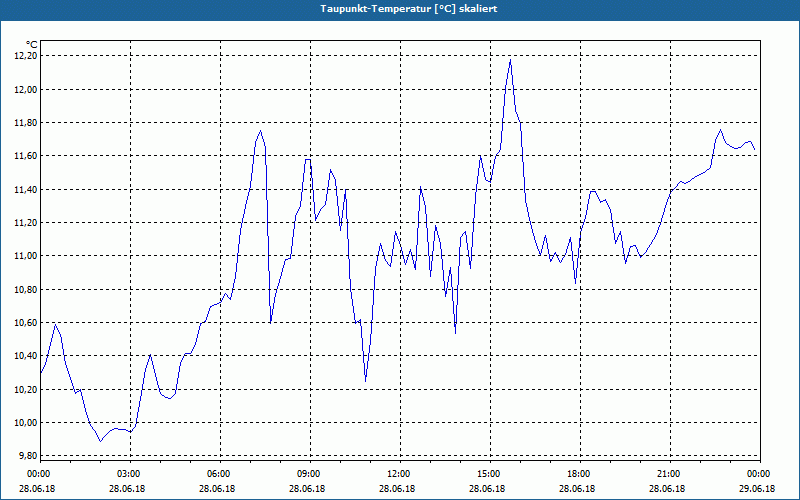Pick the 11,20 y-axis label

pos(27,223)
